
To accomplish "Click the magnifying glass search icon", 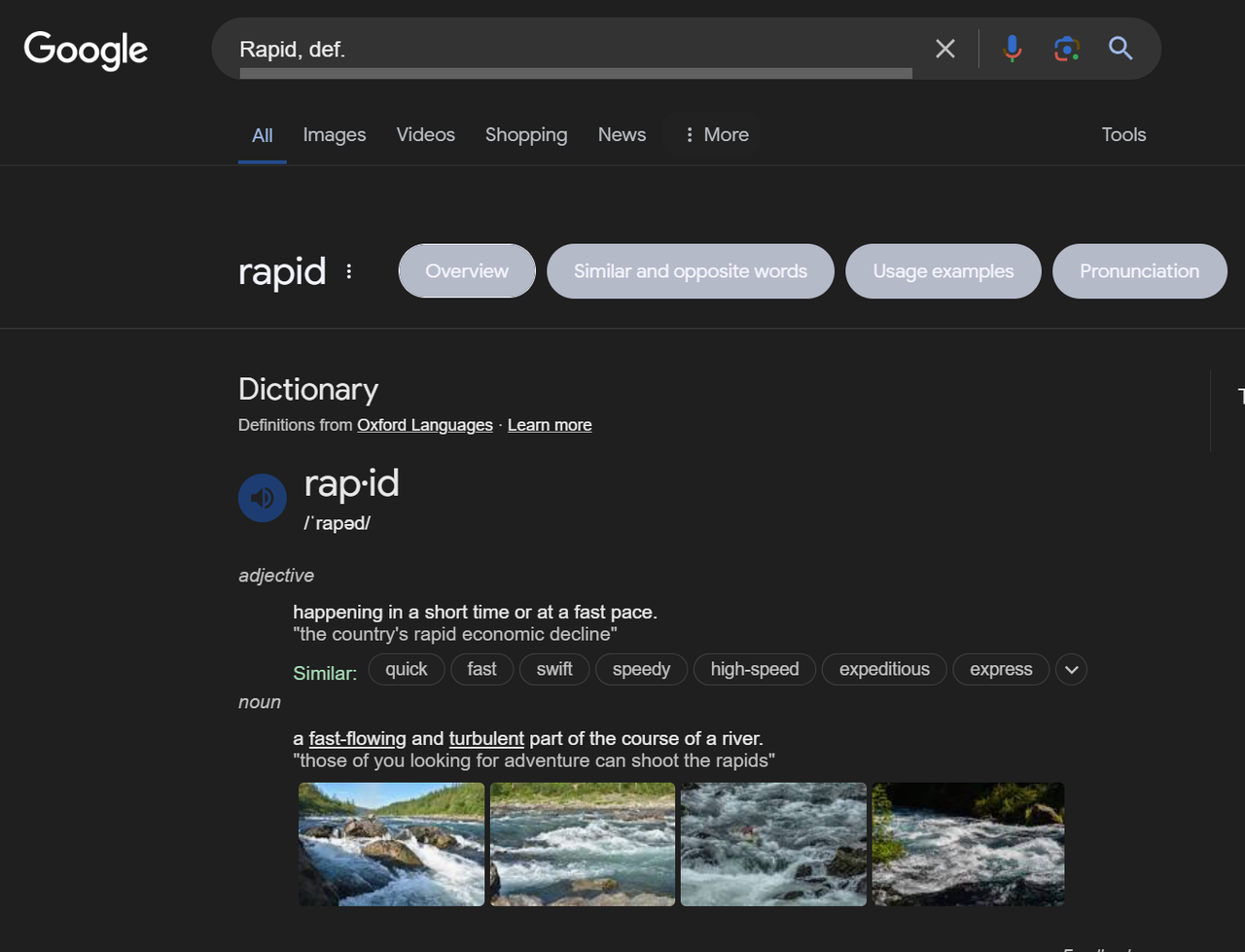I will coord(1120,49).
